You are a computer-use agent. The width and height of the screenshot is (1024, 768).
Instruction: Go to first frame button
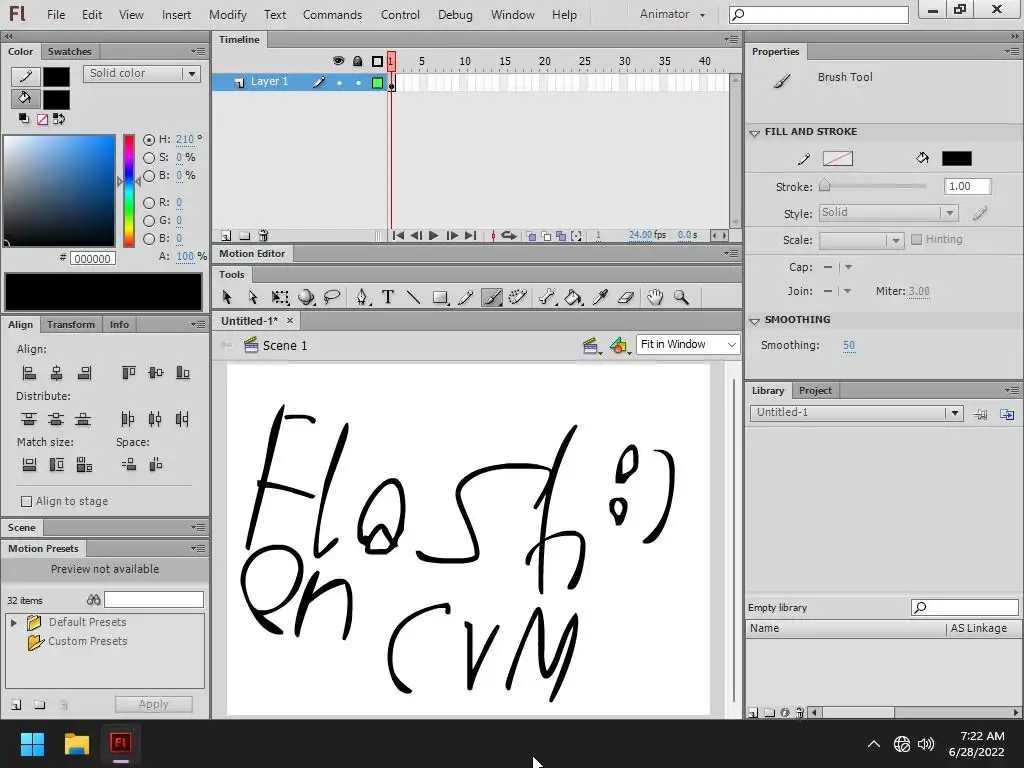click(x=398, y=236)
